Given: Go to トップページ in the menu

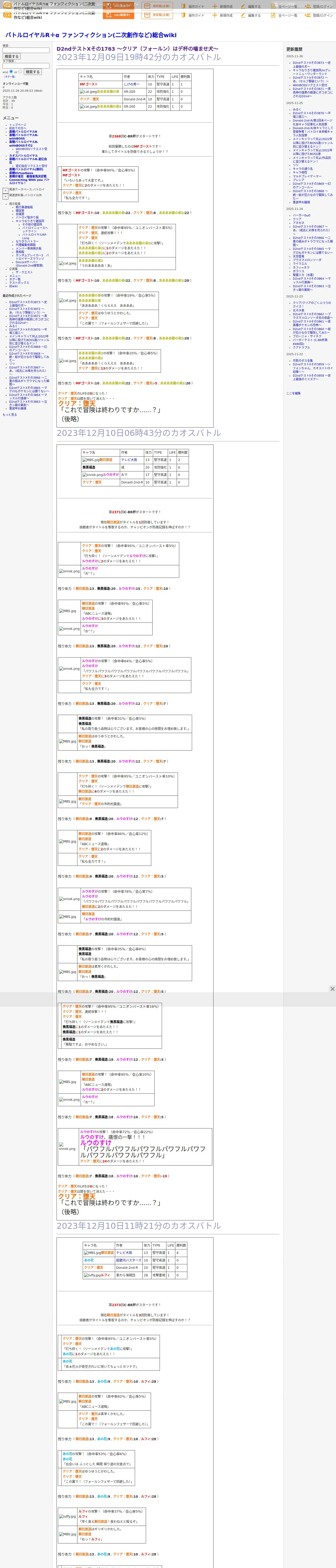Looking at the screenshot, I should coord(18,125).
